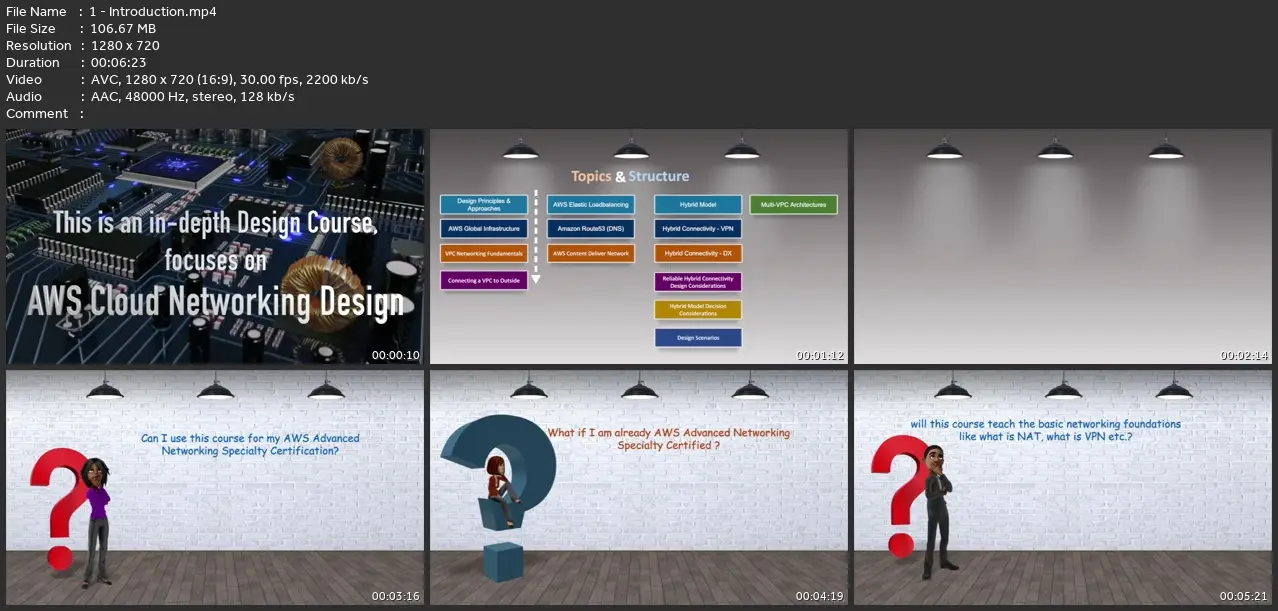The image size is (1278, 611).
Task: Click the 00:01:12 timestamp label
Action: (x=820, y=355)
